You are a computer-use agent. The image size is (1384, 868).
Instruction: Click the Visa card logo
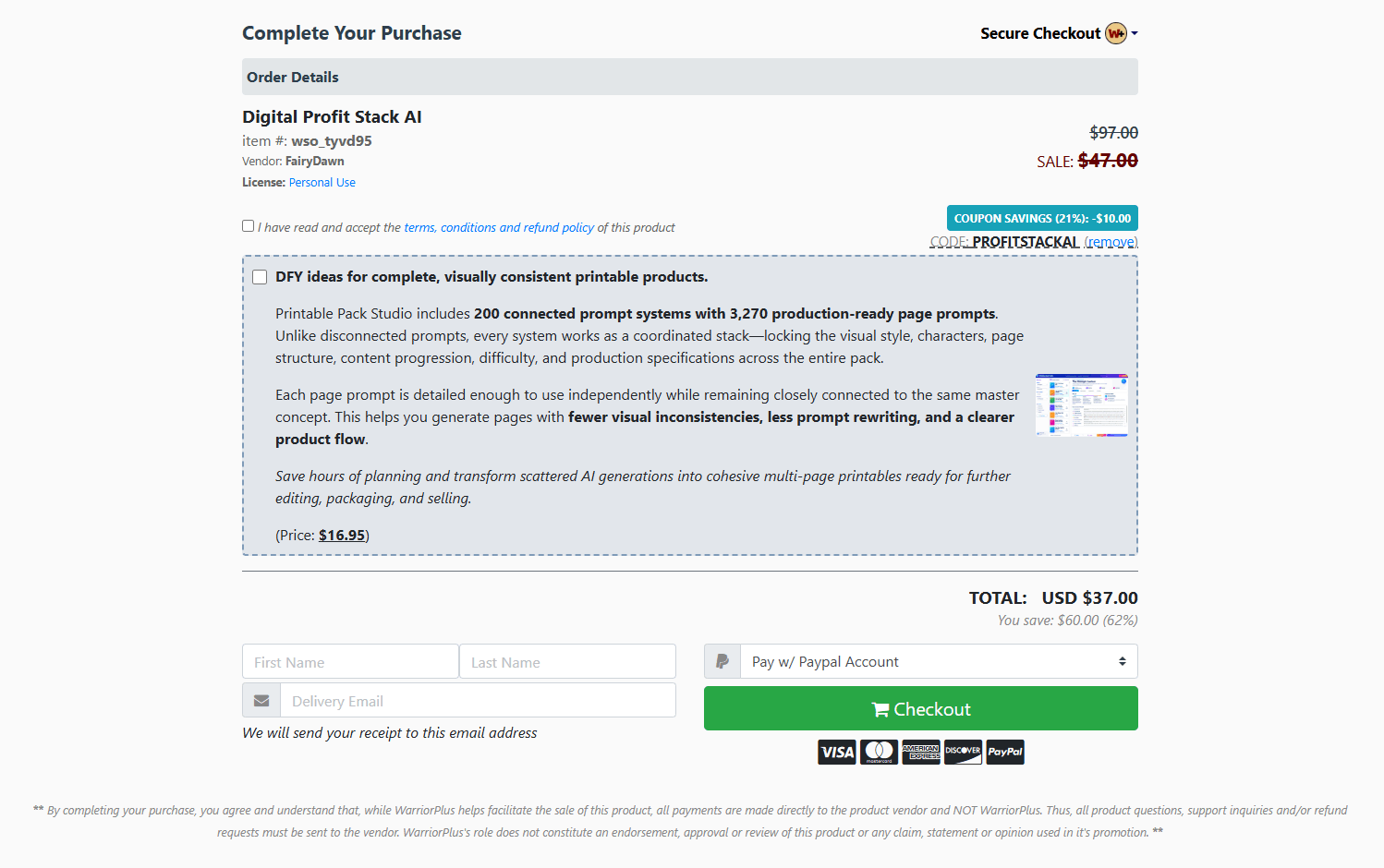(x=837, y=753)
